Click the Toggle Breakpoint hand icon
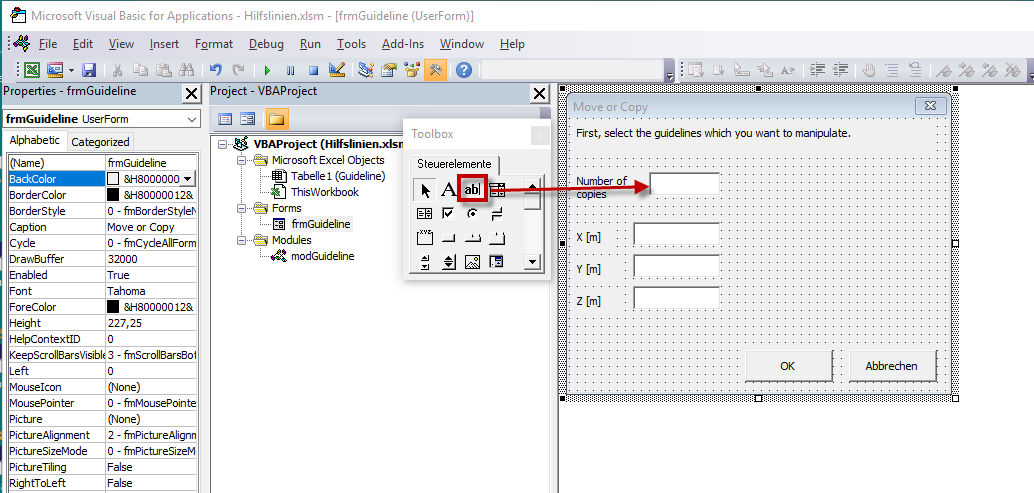 [x=869, y=69]
